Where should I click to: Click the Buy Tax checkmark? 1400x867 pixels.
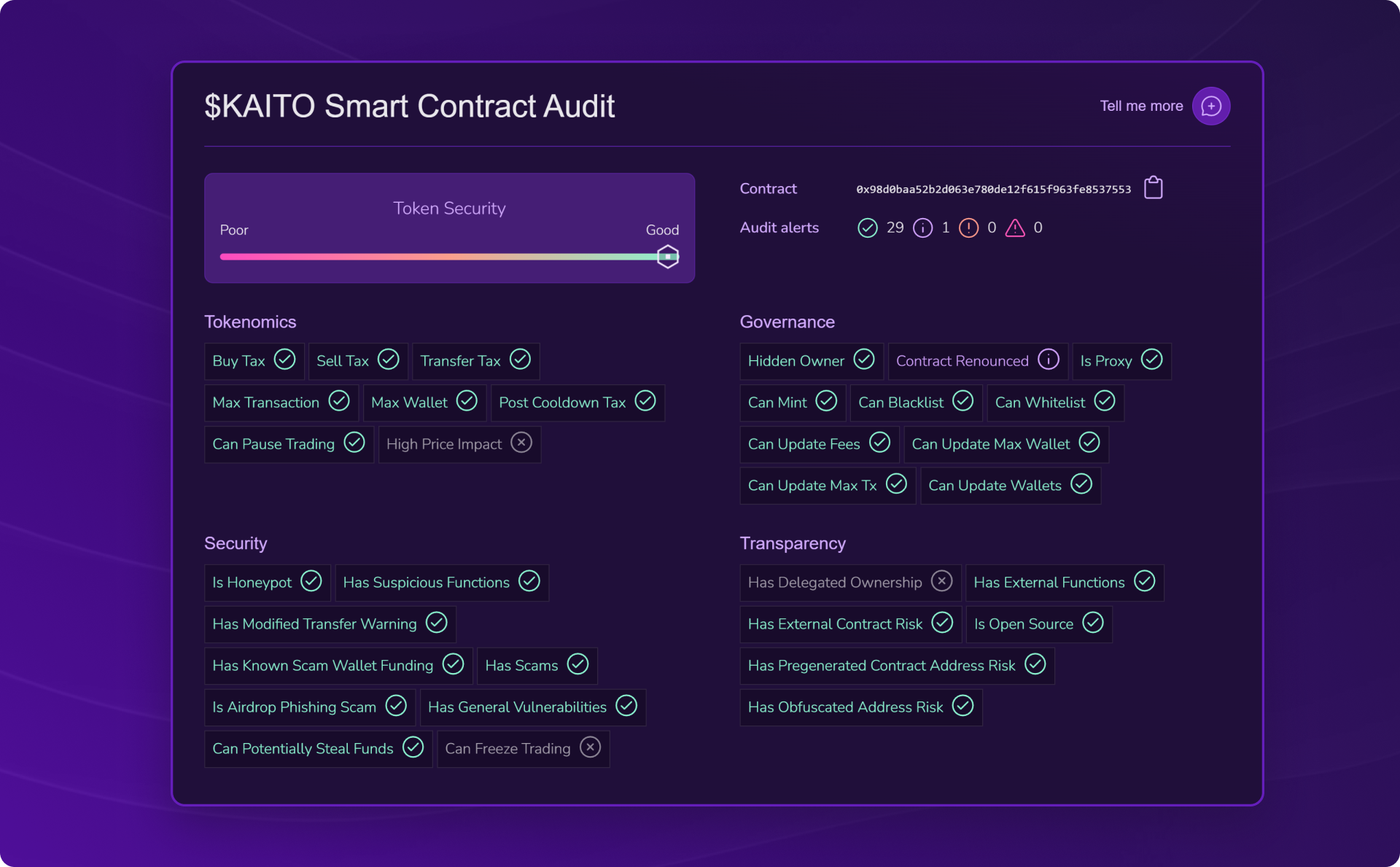[284, 359]
